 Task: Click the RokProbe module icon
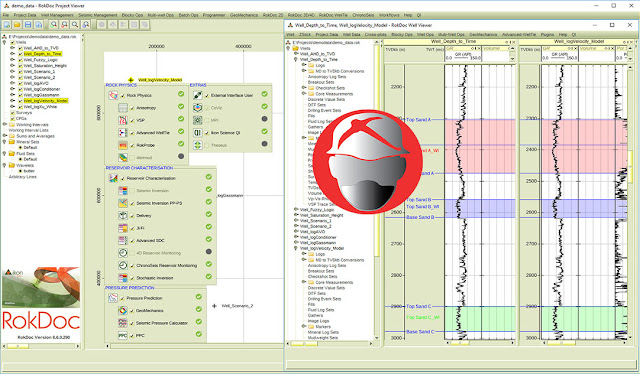[123, 145]
